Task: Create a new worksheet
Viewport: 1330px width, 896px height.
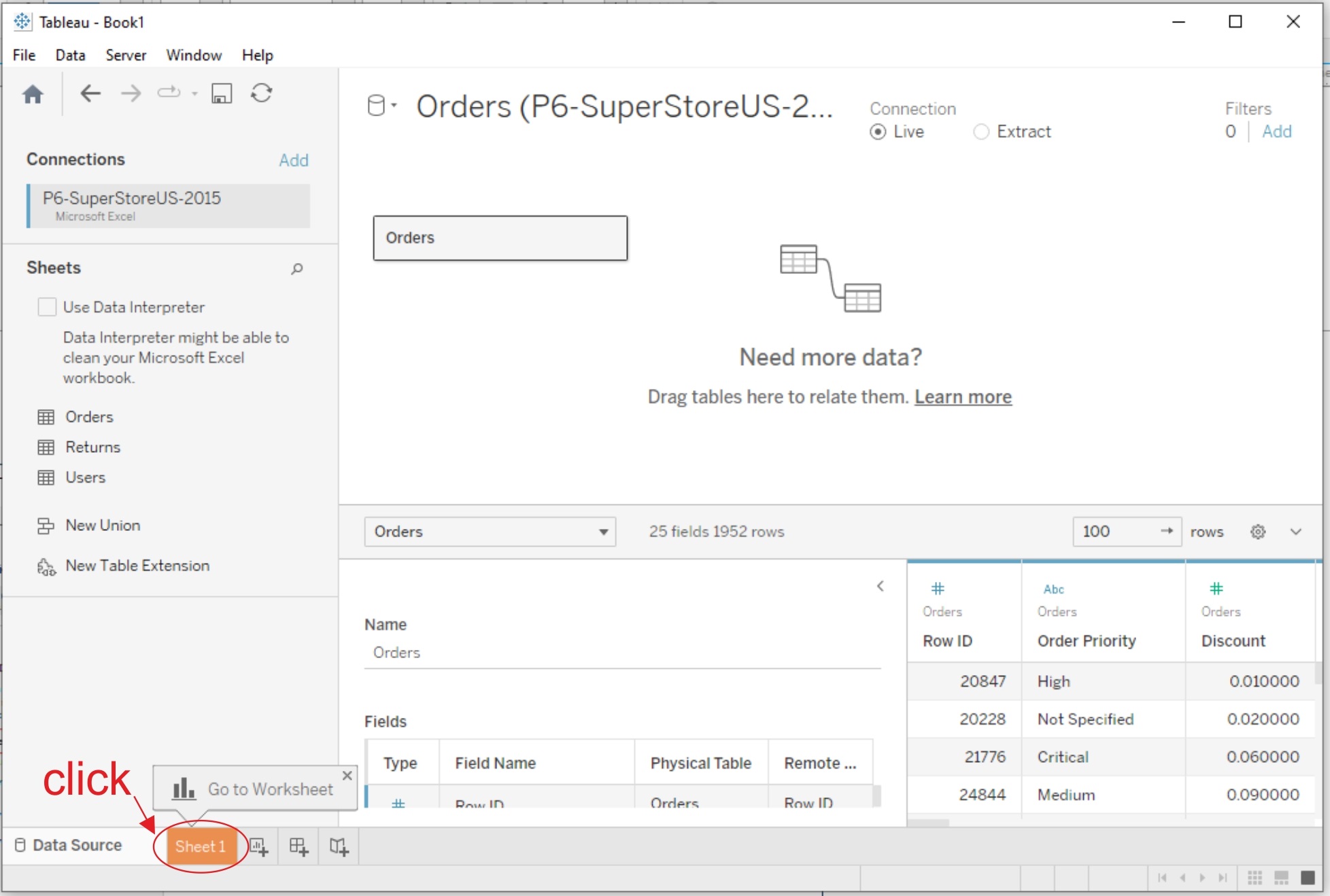Action: click(x=258, y=846)
